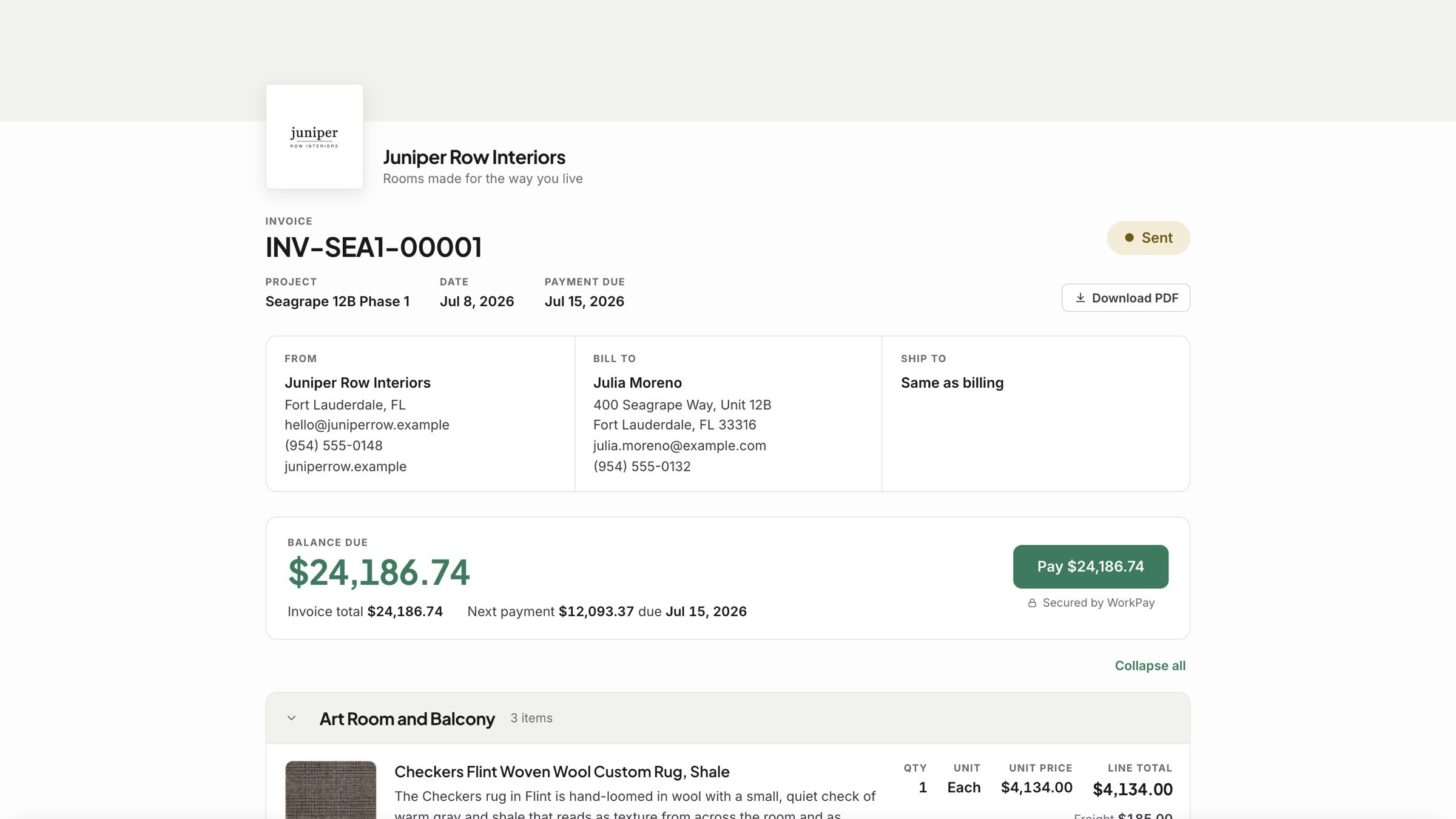
Task: Click the Juniper Row Interiors page heading
Action: click(474, 158)
